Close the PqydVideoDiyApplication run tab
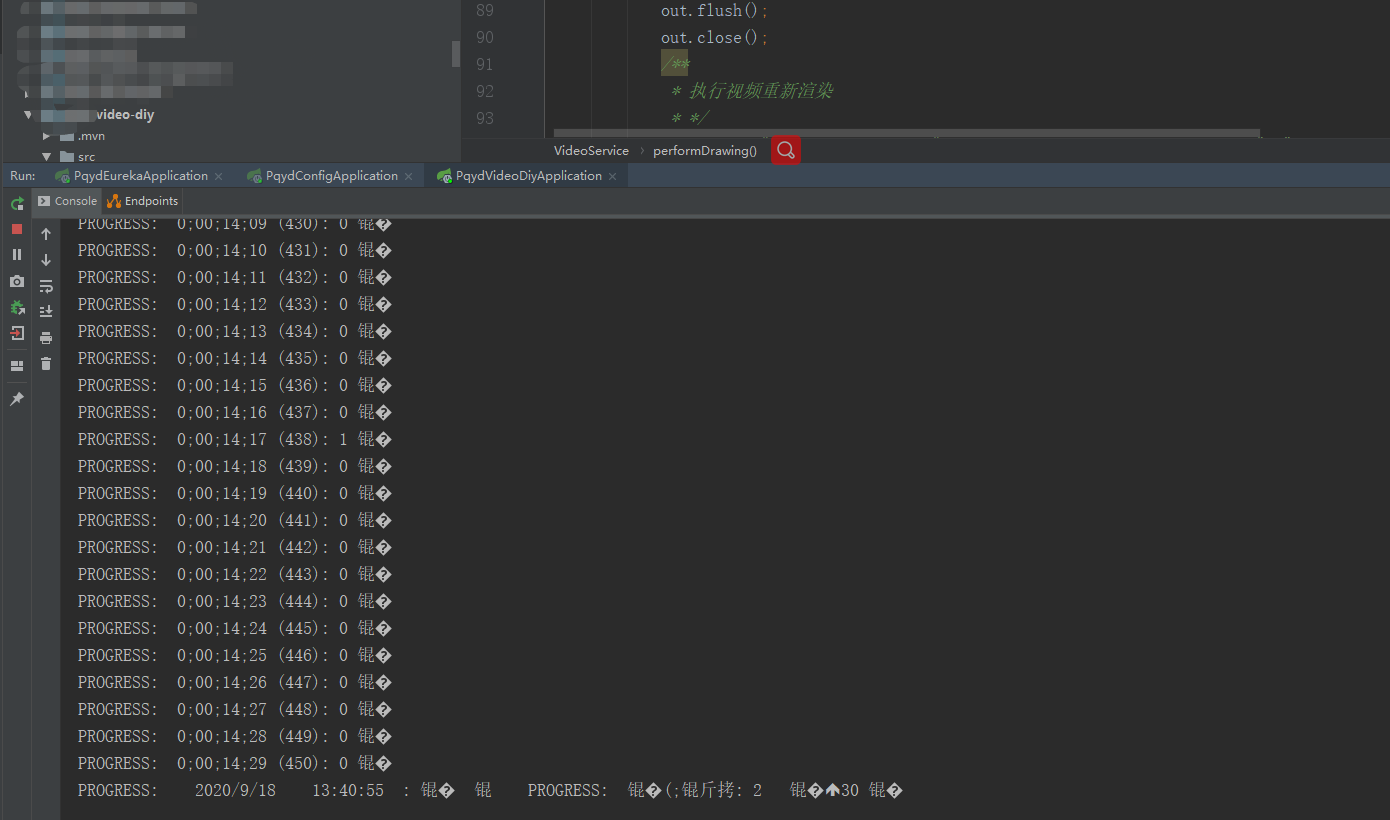The image size is (1390, 820). pyautogui.click(x=612, y=176)
